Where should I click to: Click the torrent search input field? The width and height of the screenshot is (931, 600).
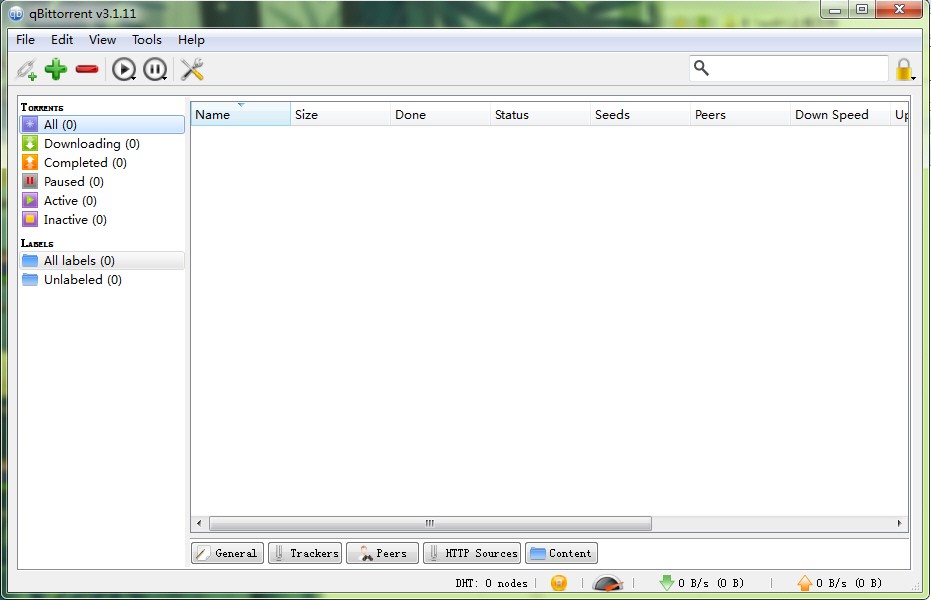coord(798,68)
